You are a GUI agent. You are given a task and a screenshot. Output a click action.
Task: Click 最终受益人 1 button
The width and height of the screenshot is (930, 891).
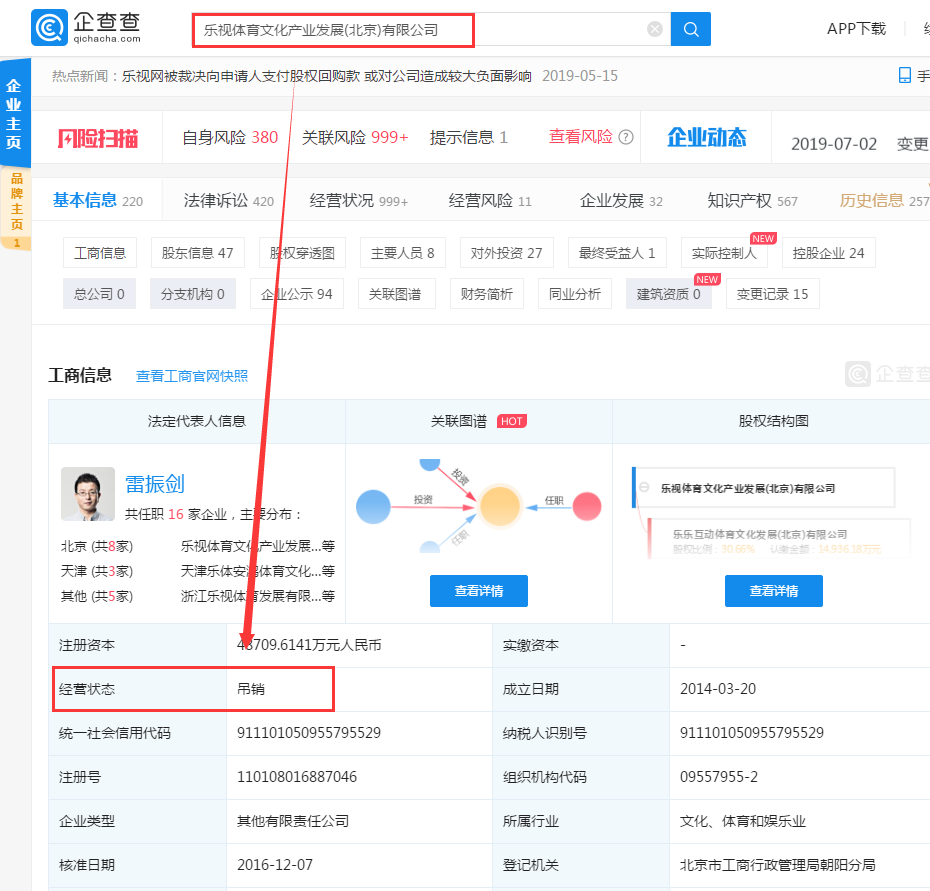tap(617, 253)
